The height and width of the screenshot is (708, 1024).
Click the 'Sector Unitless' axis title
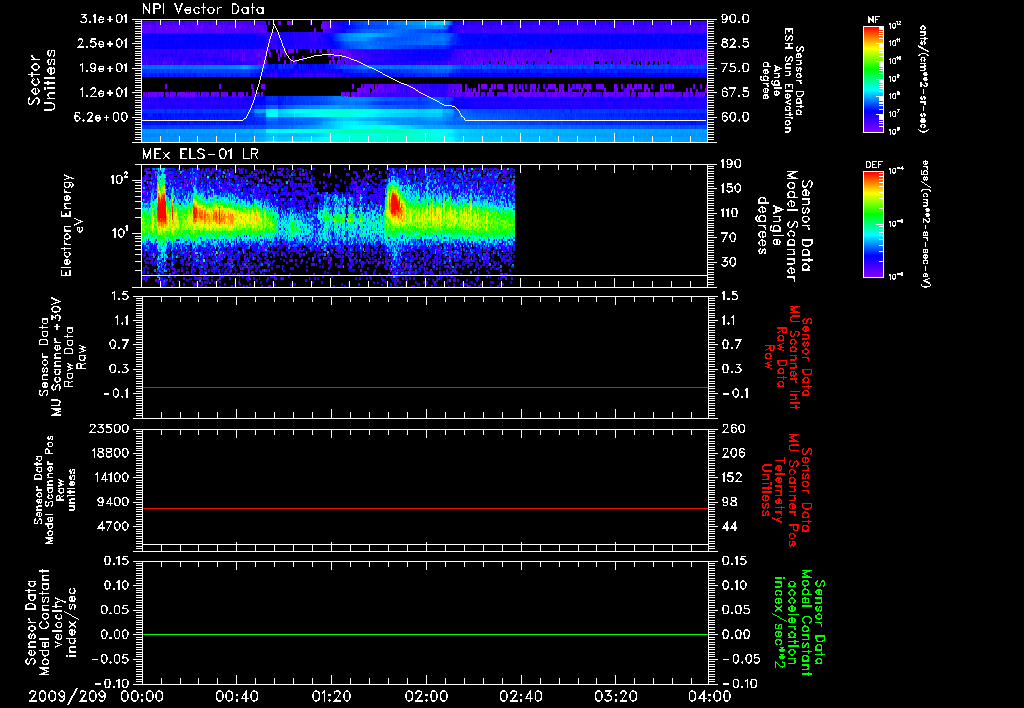coord(42,80)
